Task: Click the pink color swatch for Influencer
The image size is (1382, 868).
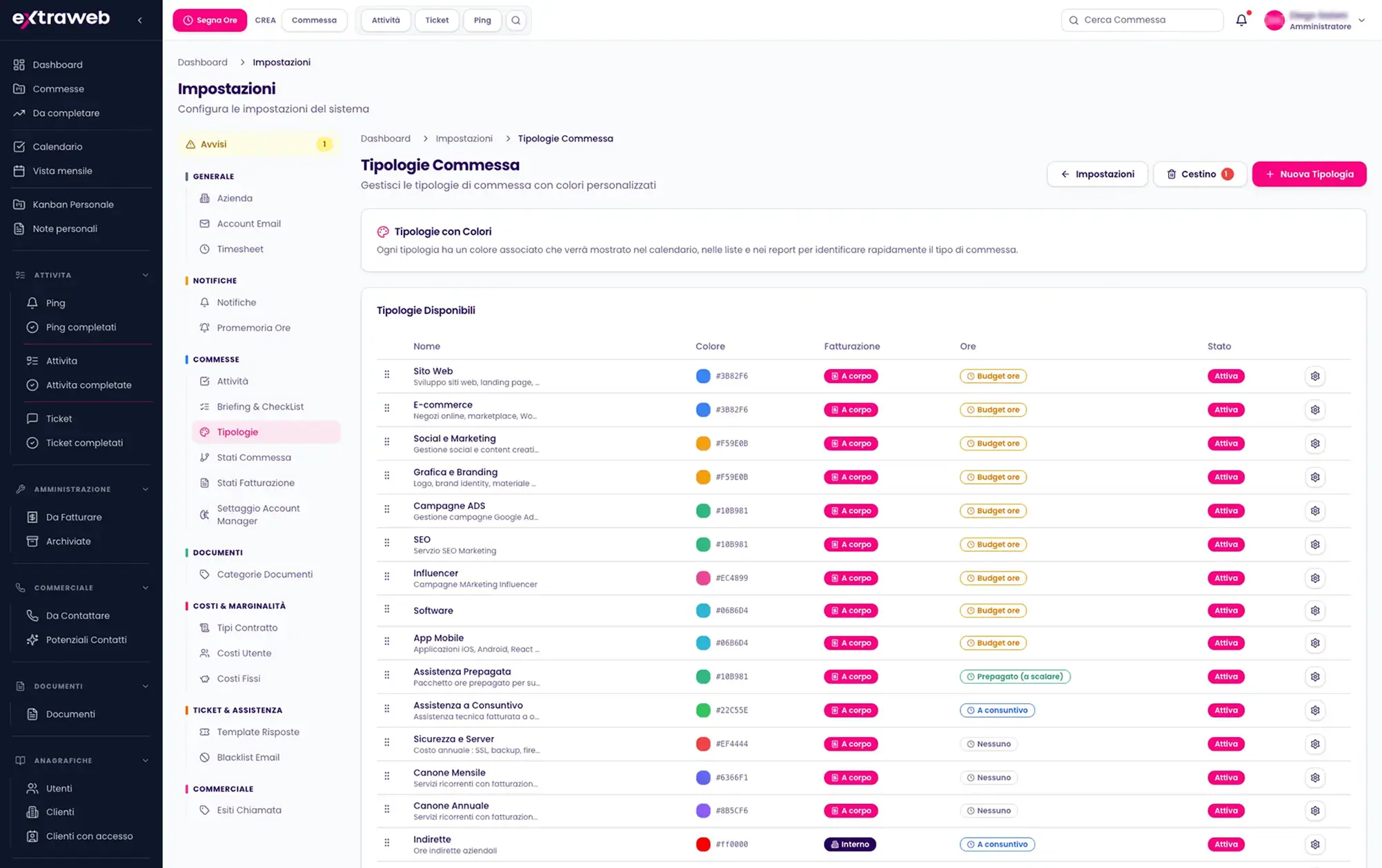Action: coord(703,578)
